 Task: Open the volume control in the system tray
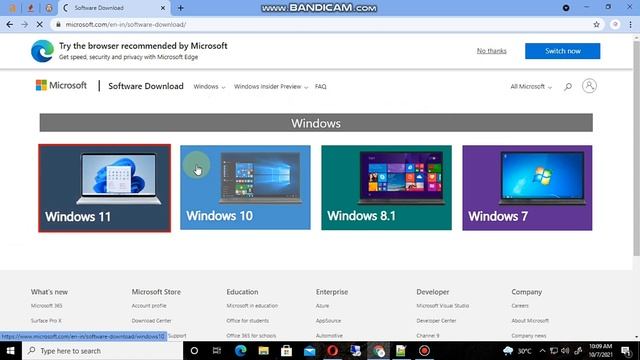(x=565, y=351)
